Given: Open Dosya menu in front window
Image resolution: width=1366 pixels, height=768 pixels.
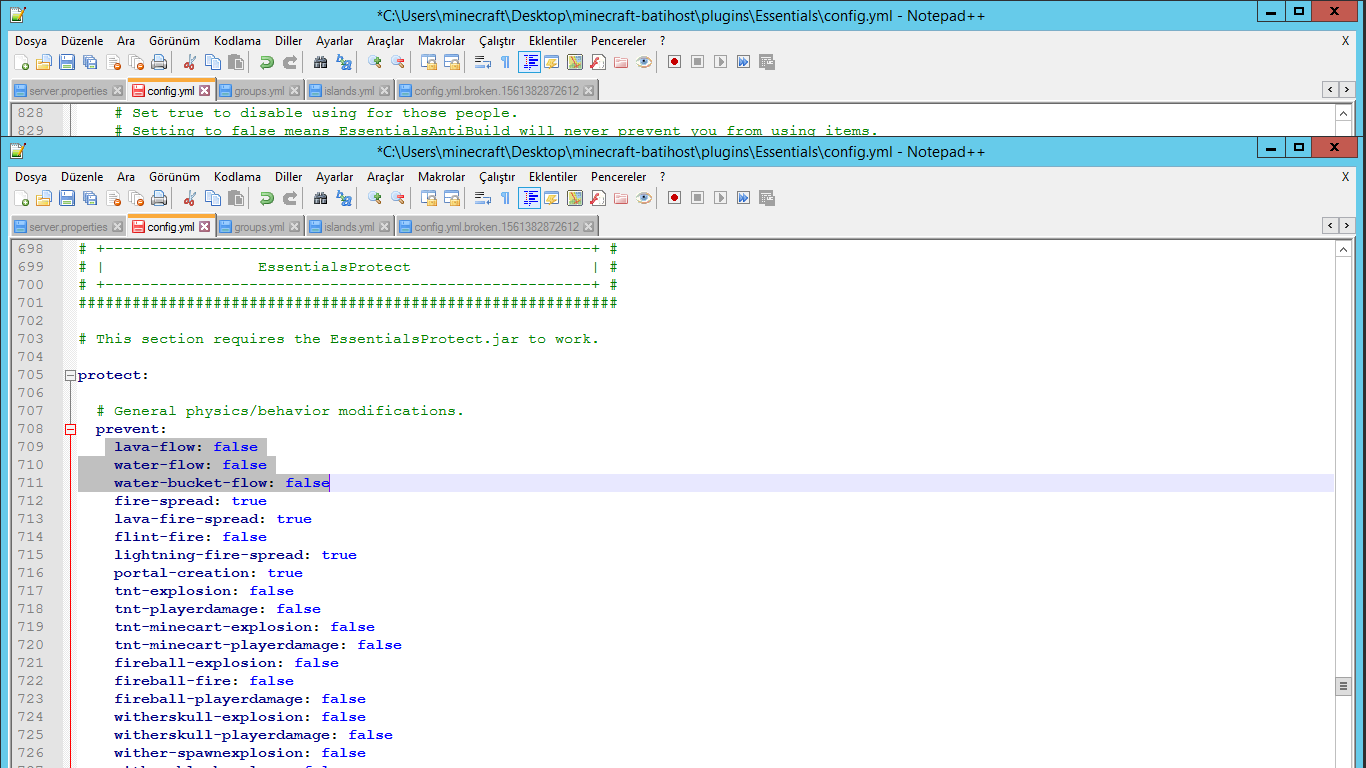Looking at the screenshot, I should click(x=31, y=177).
